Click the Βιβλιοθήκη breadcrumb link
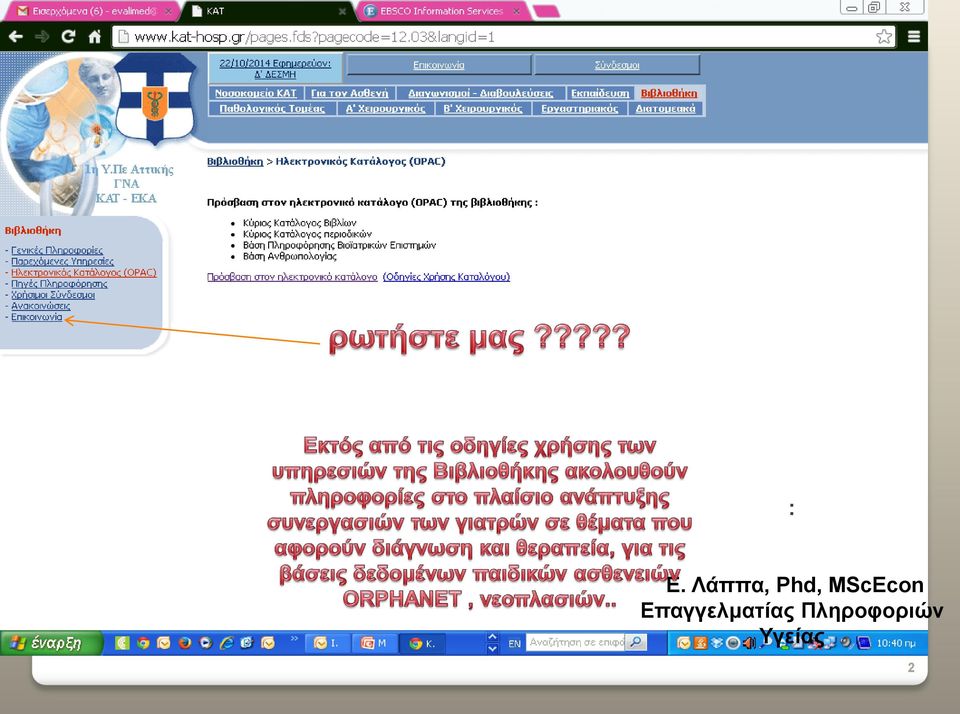 (235, 162)
